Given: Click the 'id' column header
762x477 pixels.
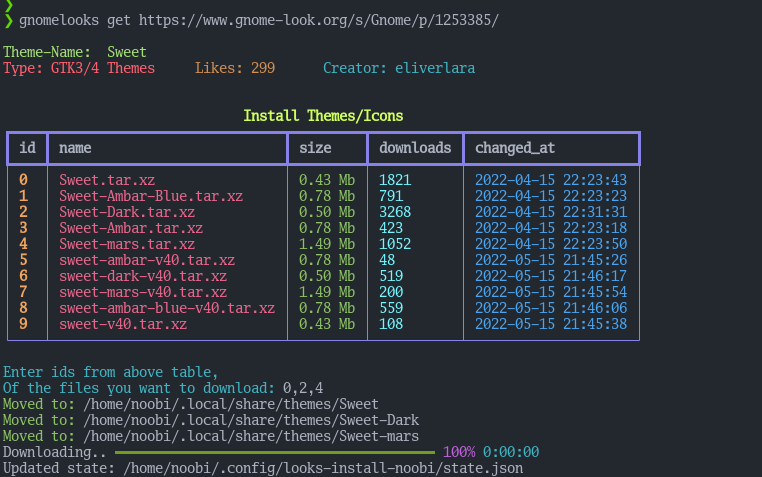Looking at the screenshot, I should tap(27, 148).
